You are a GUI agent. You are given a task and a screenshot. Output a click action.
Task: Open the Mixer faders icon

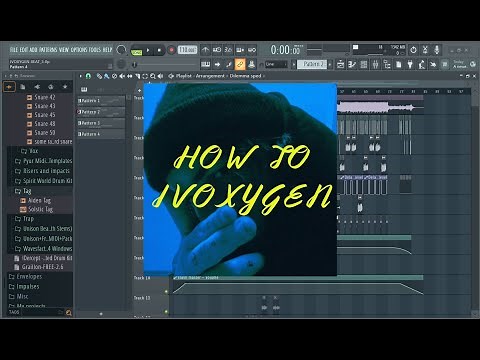tap(375, 64)
